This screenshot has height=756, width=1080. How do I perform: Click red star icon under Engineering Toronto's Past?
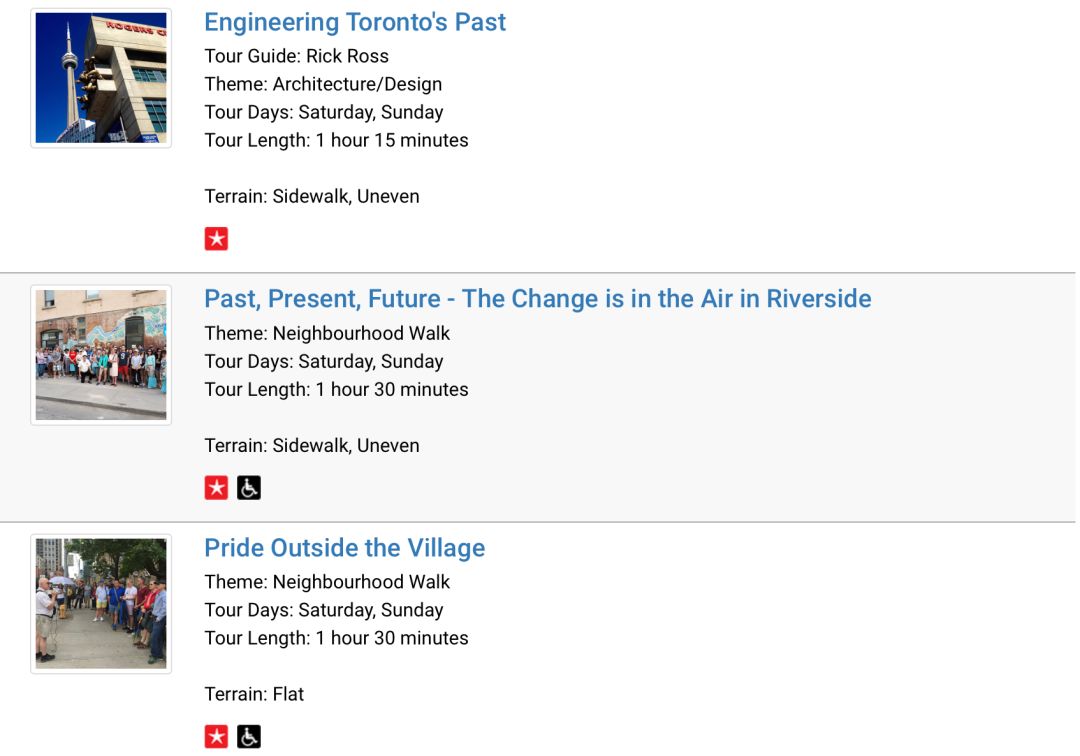pyautogui.click(x=216, y=239)
